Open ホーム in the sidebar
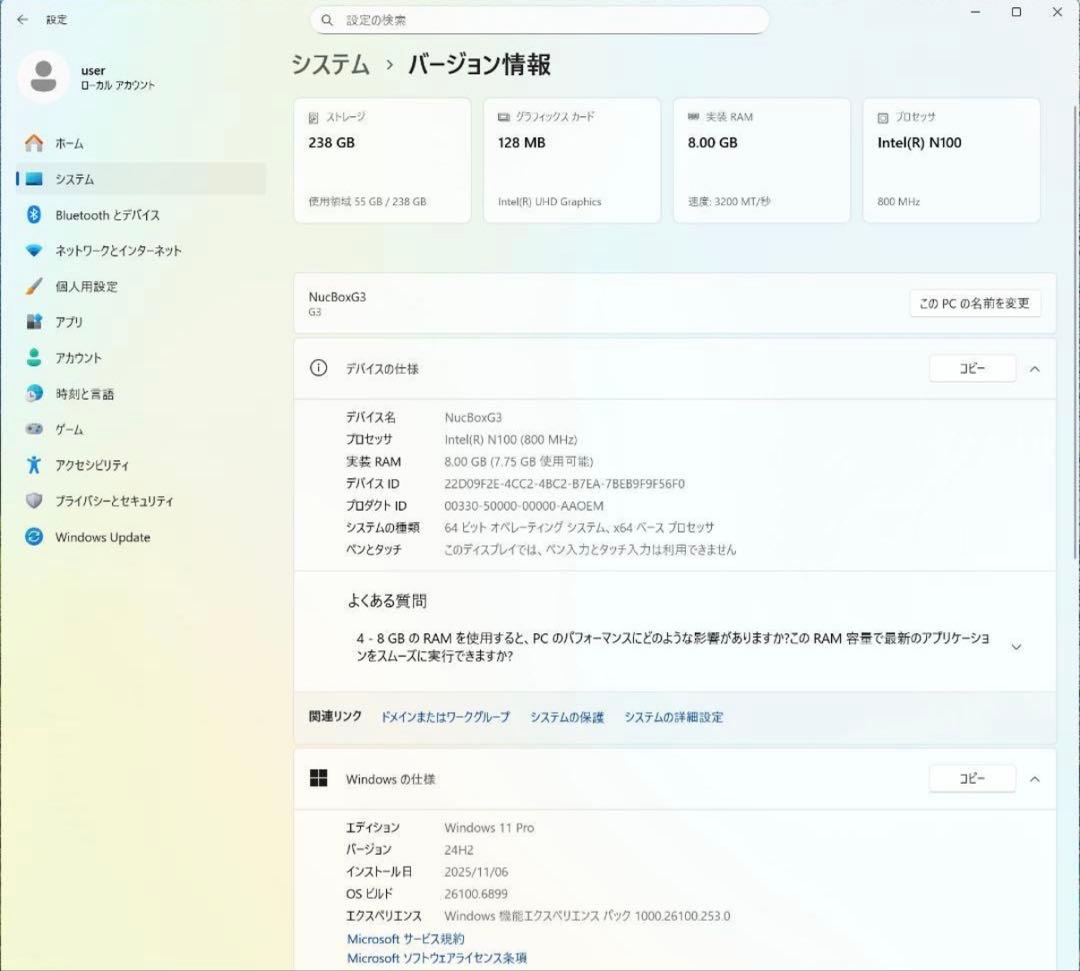 coord(141,143)
